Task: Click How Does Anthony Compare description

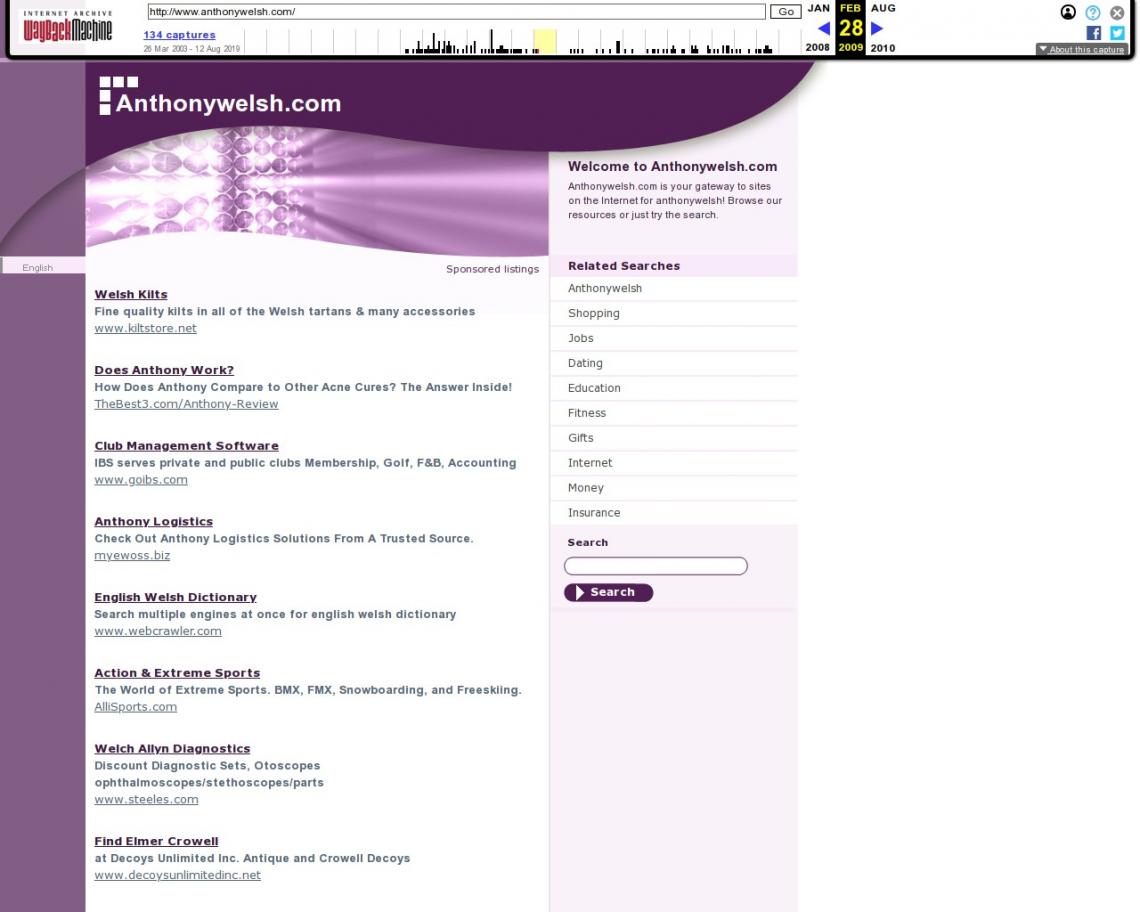Action: click(303, 387)
